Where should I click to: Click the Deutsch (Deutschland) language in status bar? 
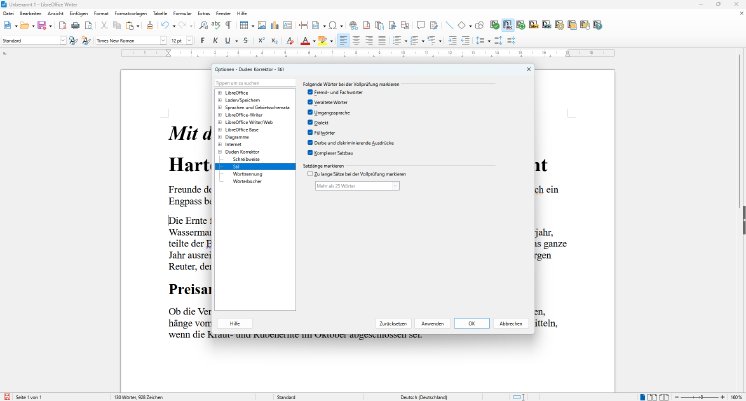pyautogui.click(x=423, y=397)
